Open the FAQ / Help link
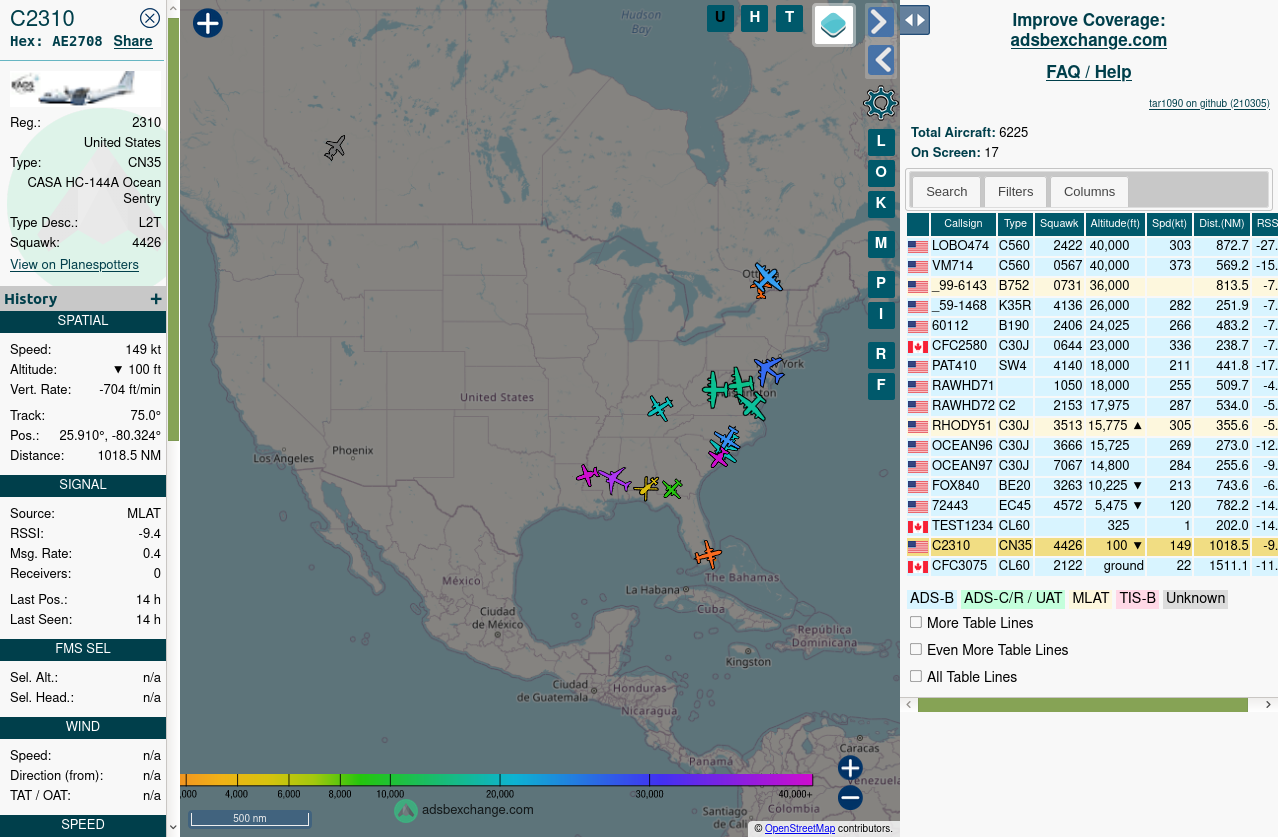This screenshot has height=837, width=1278. point(1088,72)
